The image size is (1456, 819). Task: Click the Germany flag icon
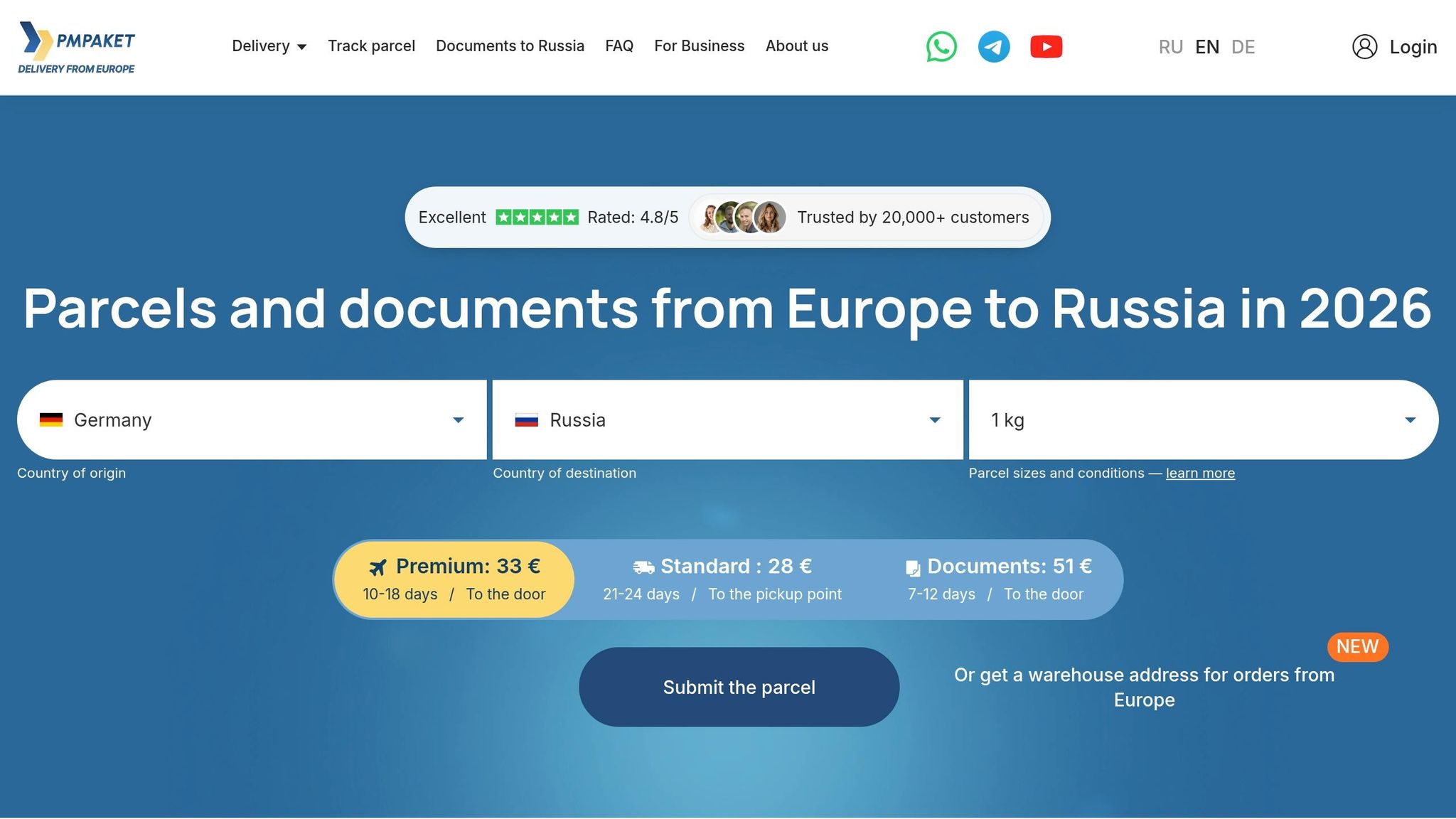tap(51, 420)
